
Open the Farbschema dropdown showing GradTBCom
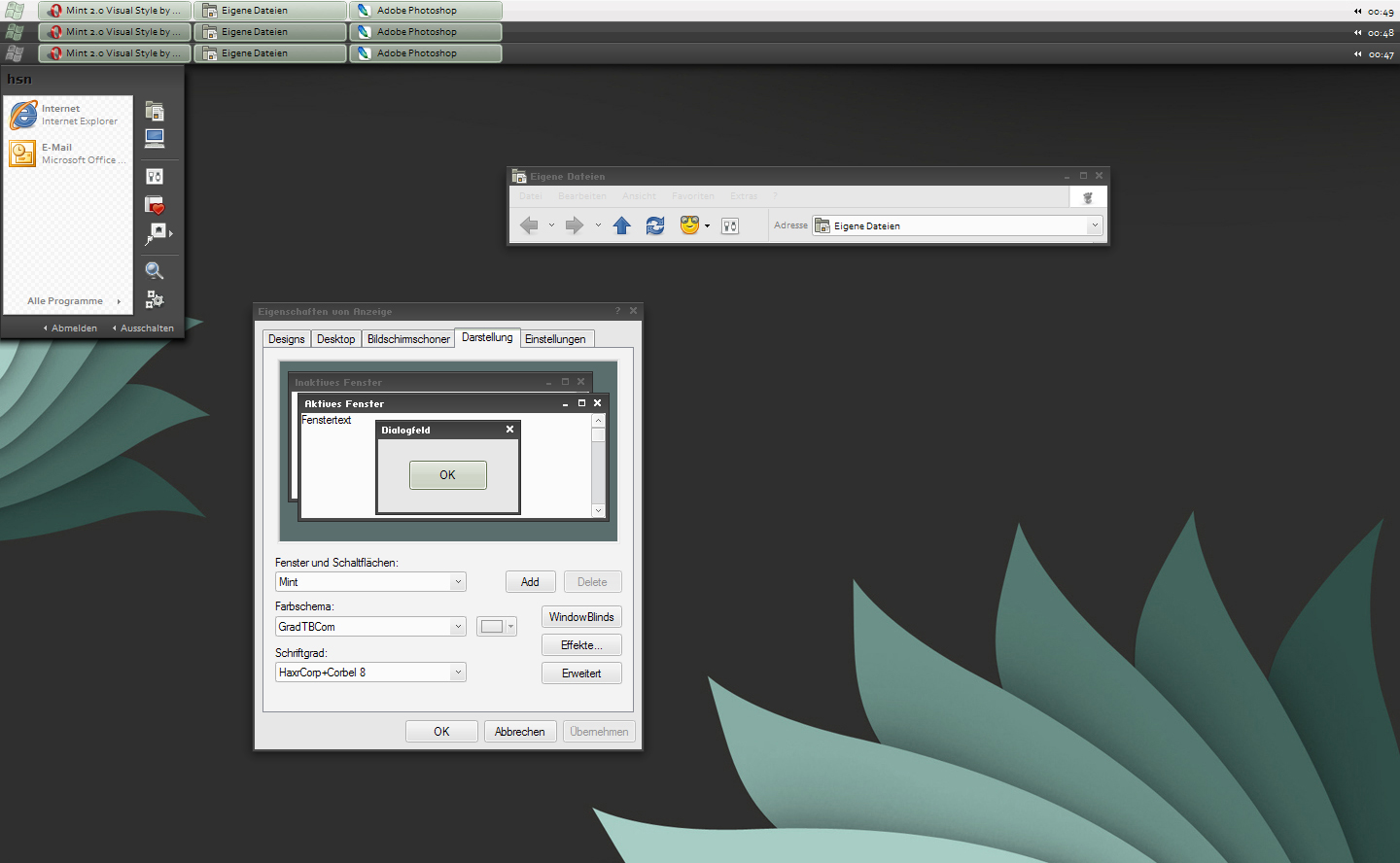pyautogui.click(x=370, y=627)
